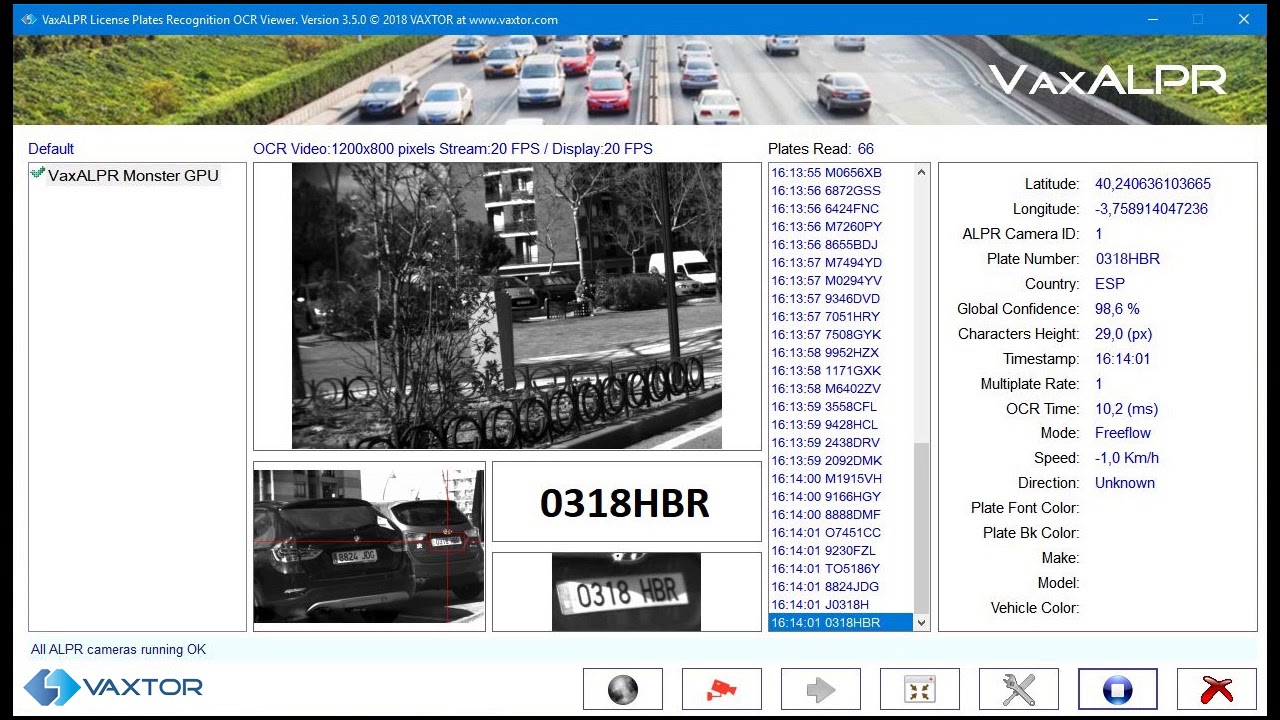Click the gray right-arrow button
1280x720 pixels.
(x=820, y=689)
